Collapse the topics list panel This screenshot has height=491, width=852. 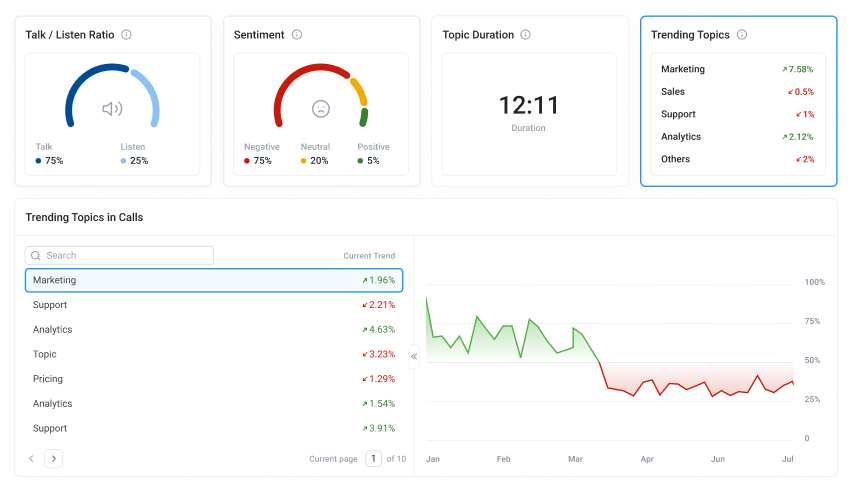tap(414, 355)
